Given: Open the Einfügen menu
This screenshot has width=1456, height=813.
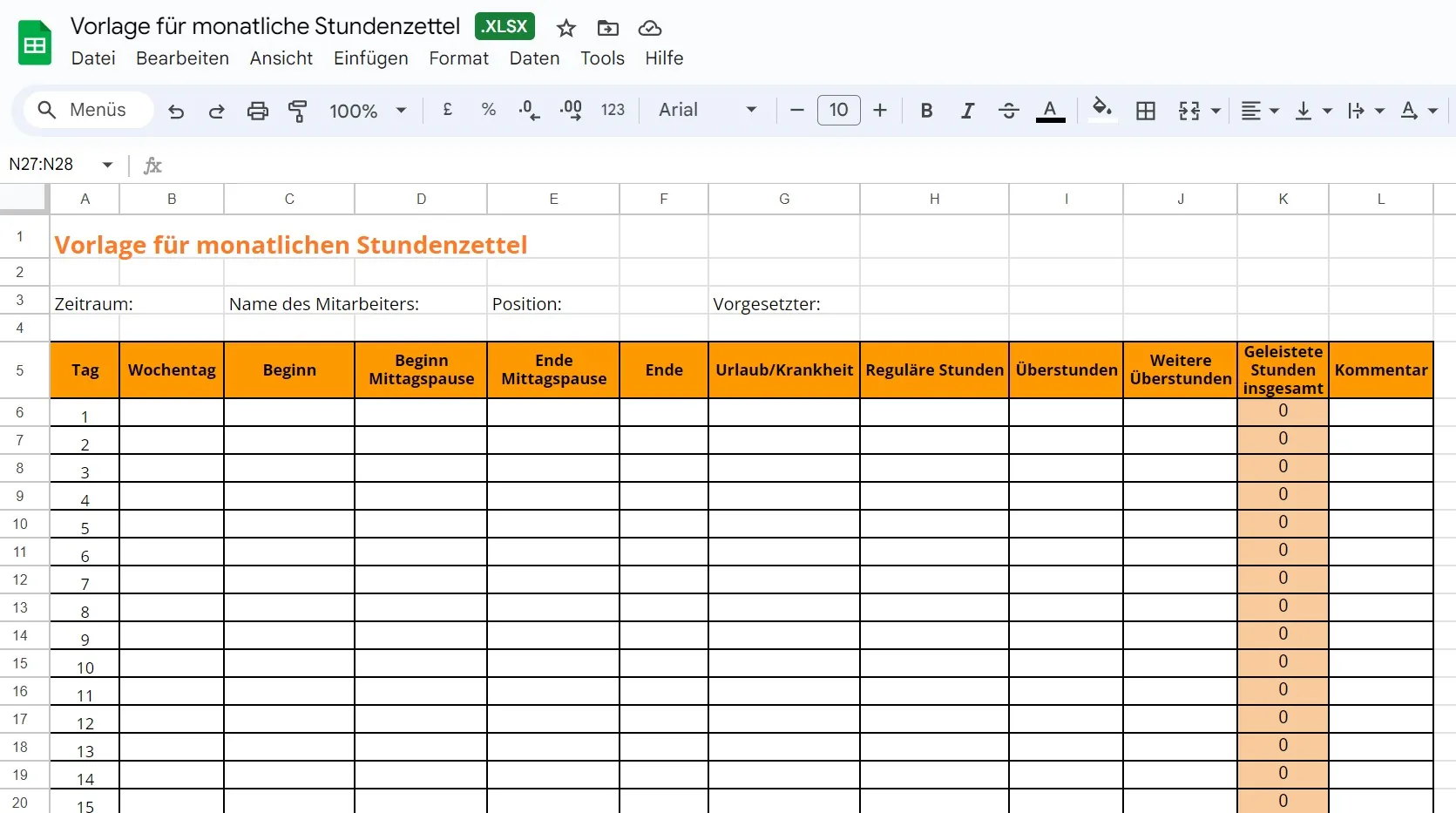Looking at the screenshot, I should point(370,58).
